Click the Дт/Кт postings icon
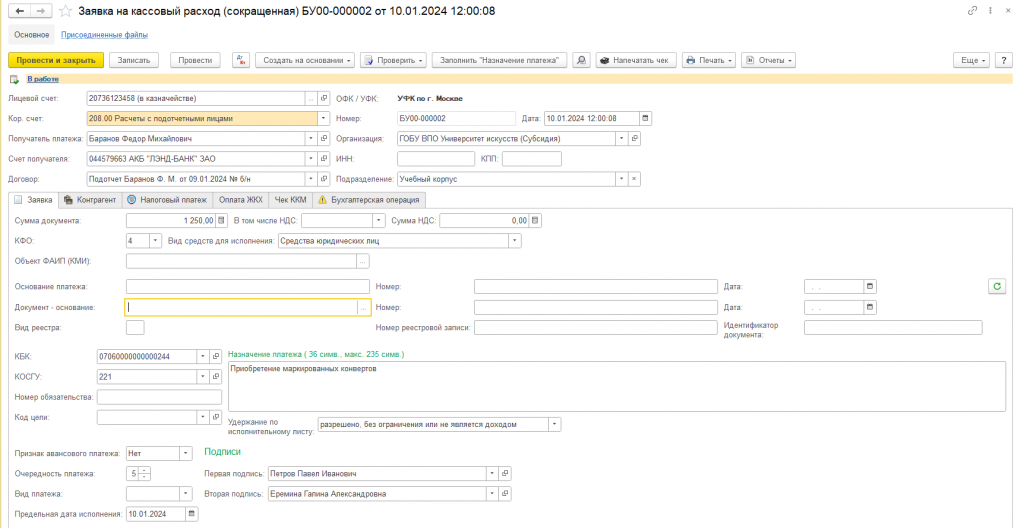 241,60
